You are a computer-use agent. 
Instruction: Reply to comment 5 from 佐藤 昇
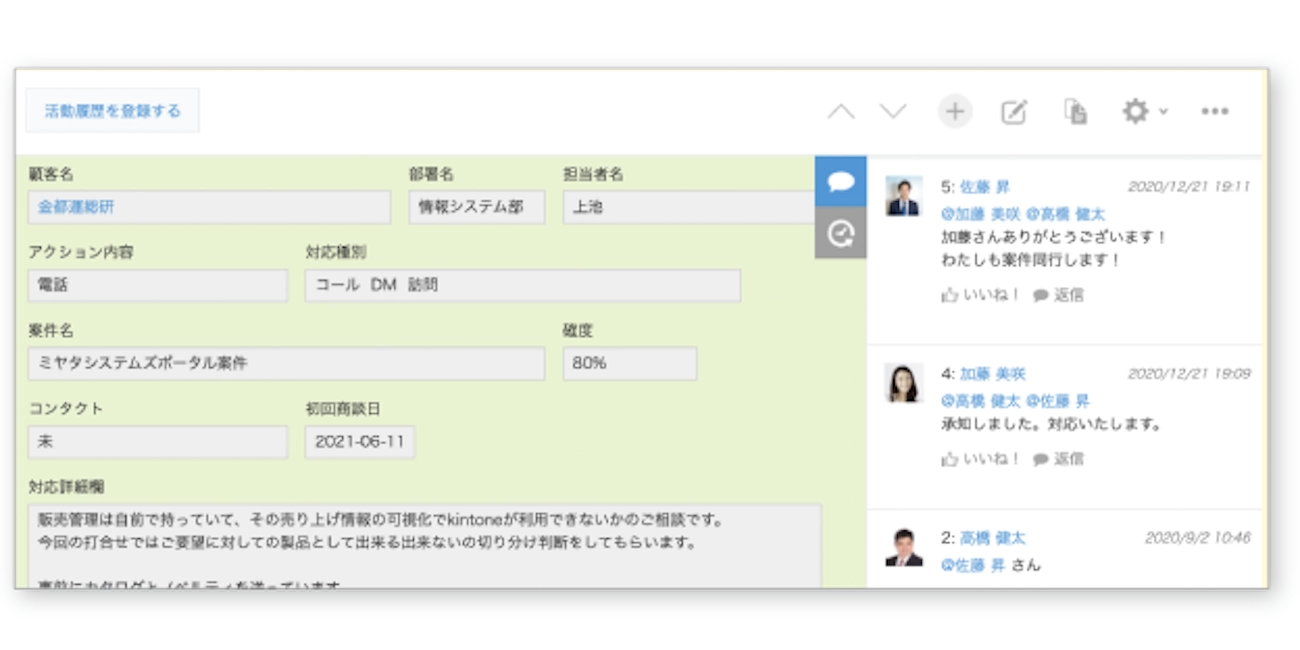(1058, 295)
